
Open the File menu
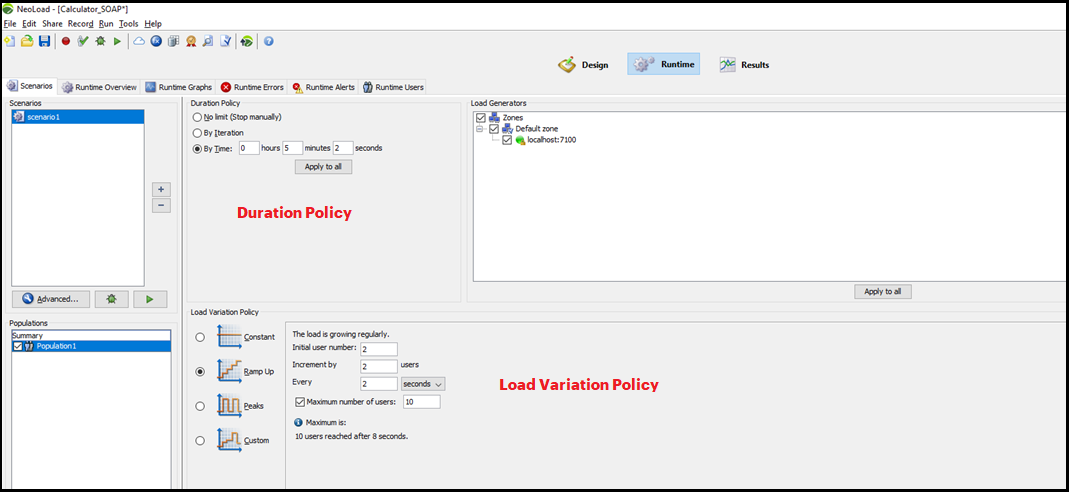click(x=10, y=23)
